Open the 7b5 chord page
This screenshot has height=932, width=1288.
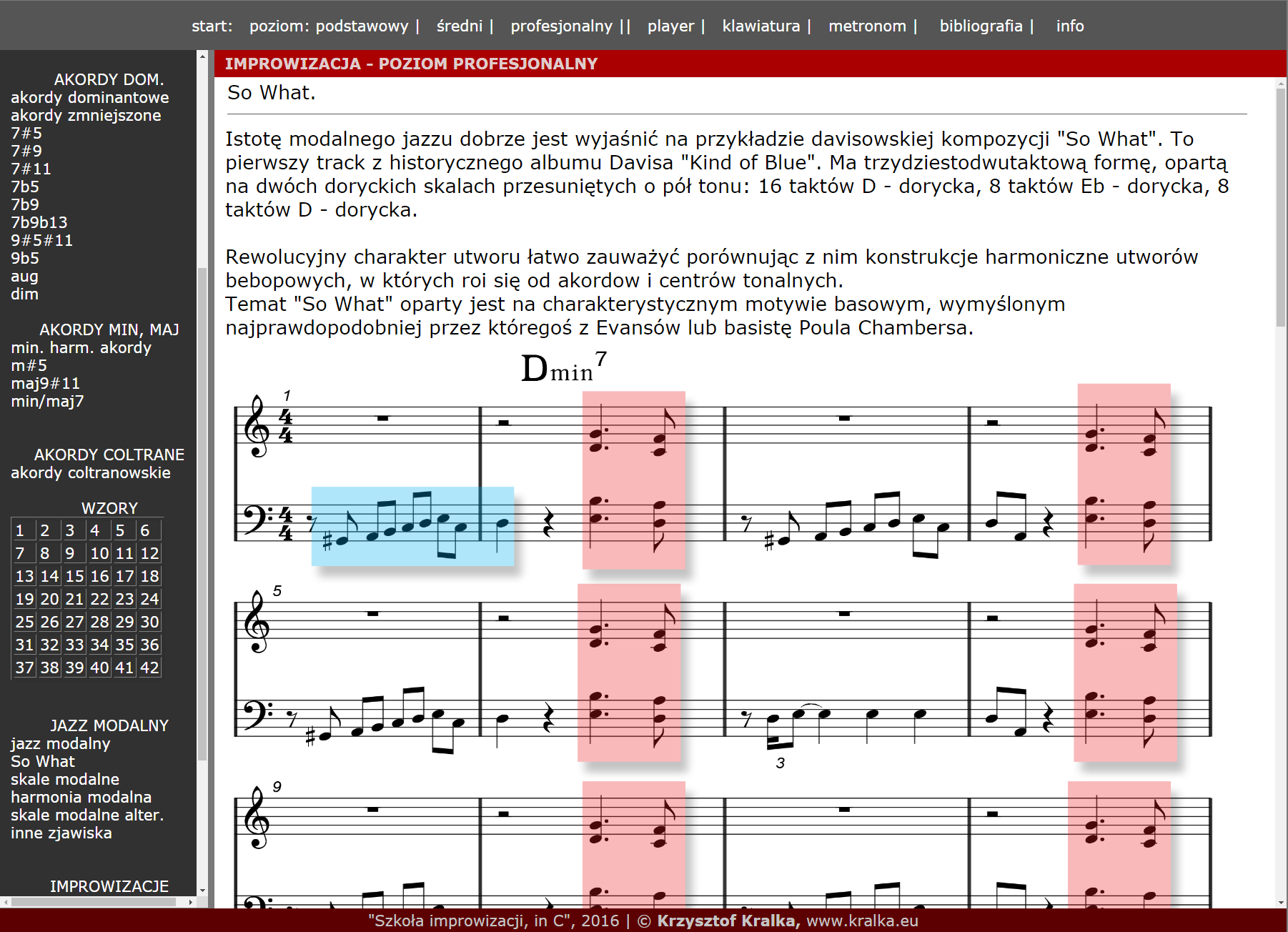click(25, 187)
